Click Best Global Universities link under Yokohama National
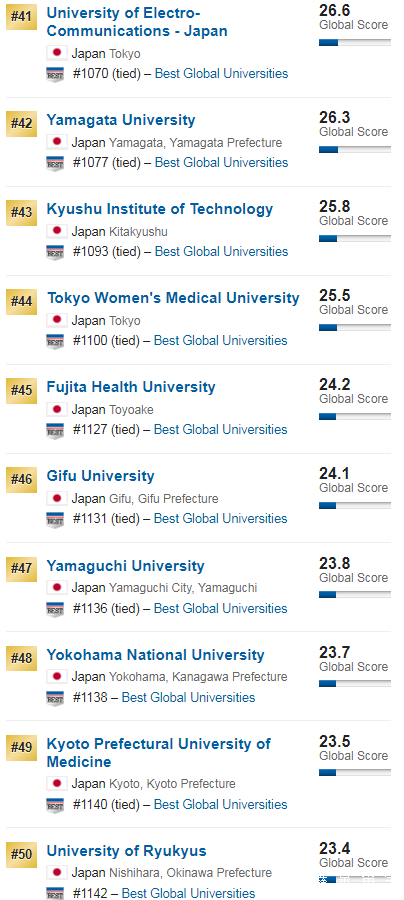The width and height of the screenshot is (404, 900). click(x=189, y=697)
